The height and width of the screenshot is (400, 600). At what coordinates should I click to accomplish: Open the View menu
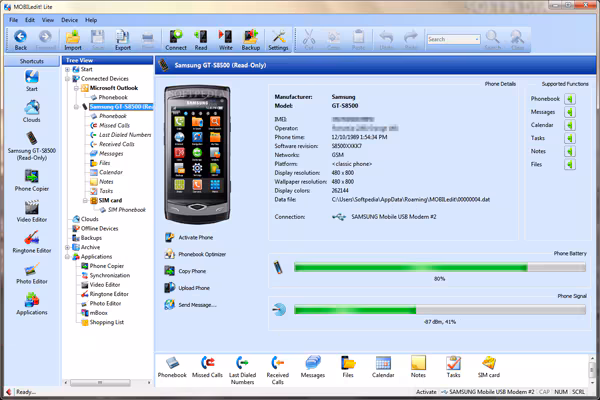pyautogui.click(x=48, y=20)
